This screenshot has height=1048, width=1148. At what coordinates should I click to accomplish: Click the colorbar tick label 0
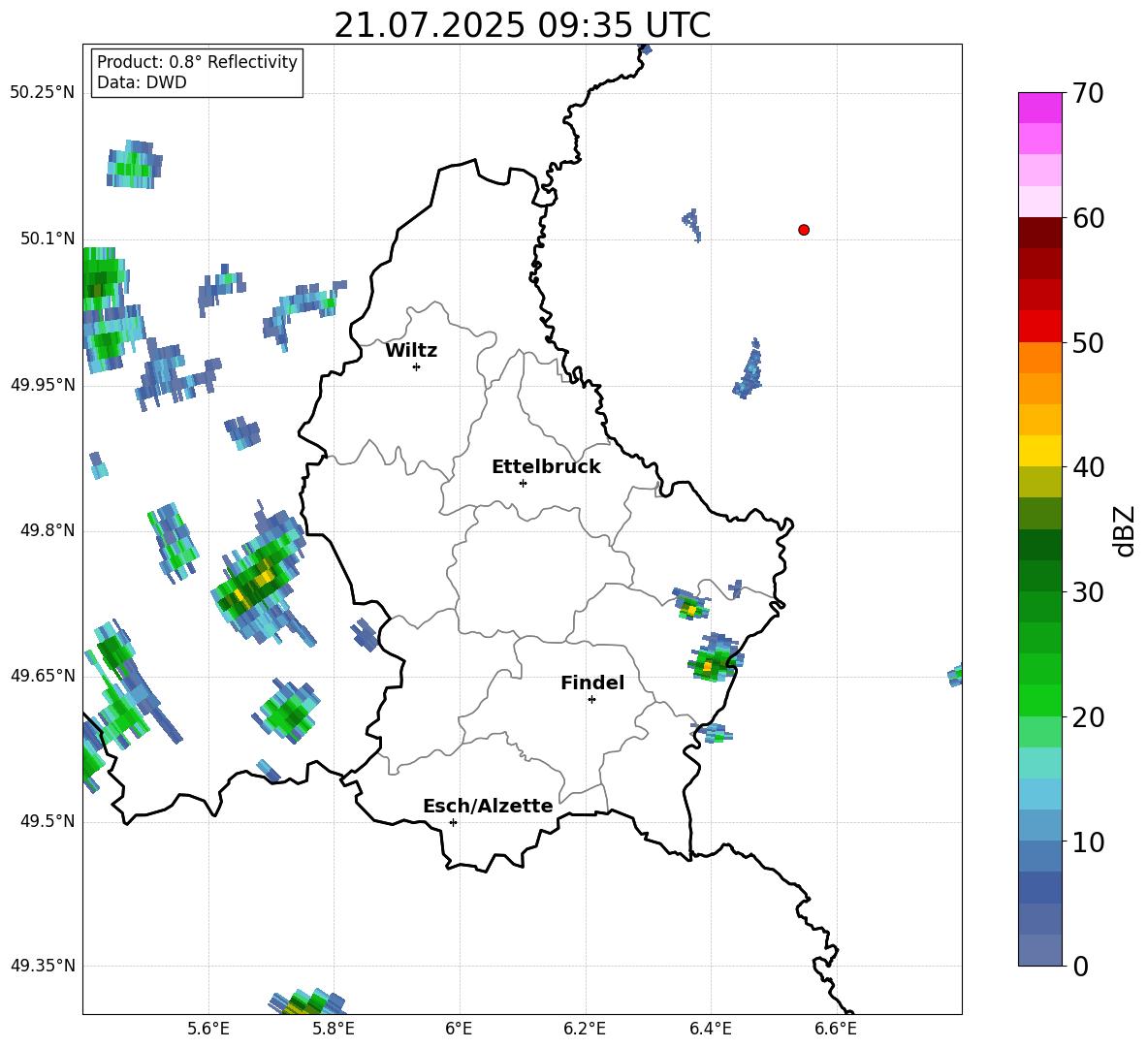tap(1081, 967)
